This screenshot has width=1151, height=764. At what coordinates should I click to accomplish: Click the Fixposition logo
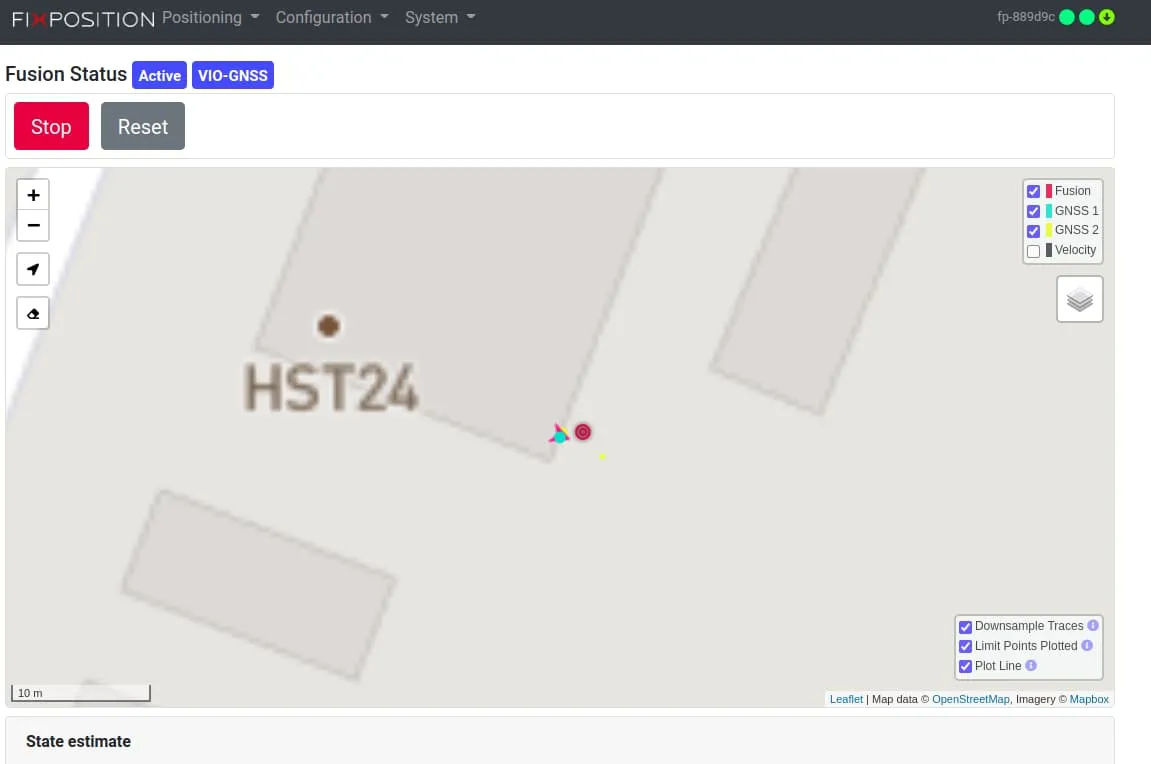[83, 18]
